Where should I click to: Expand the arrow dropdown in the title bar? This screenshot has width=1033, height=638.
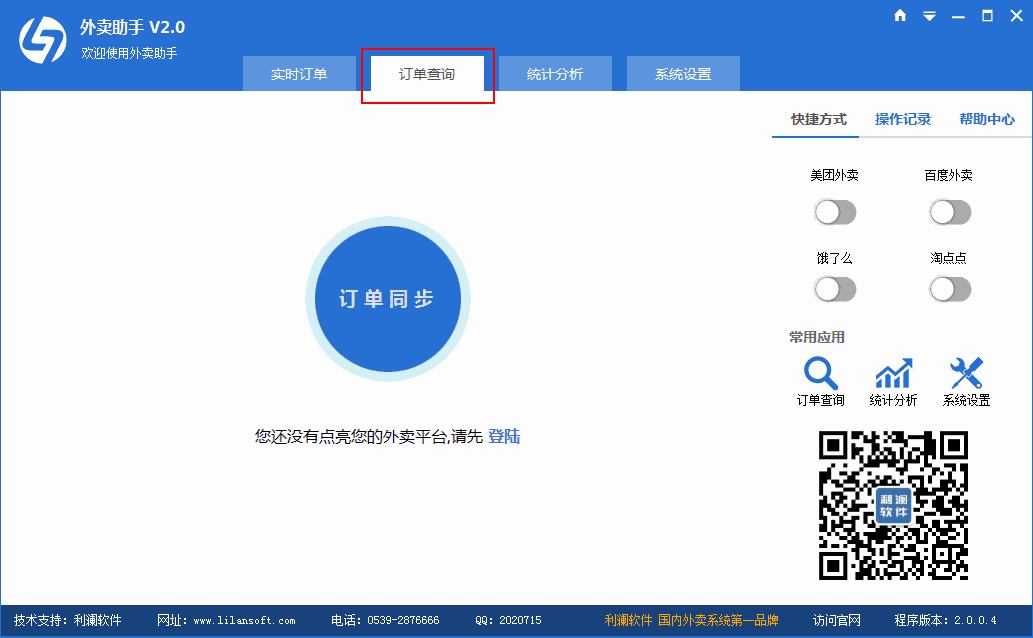[928, 16]
